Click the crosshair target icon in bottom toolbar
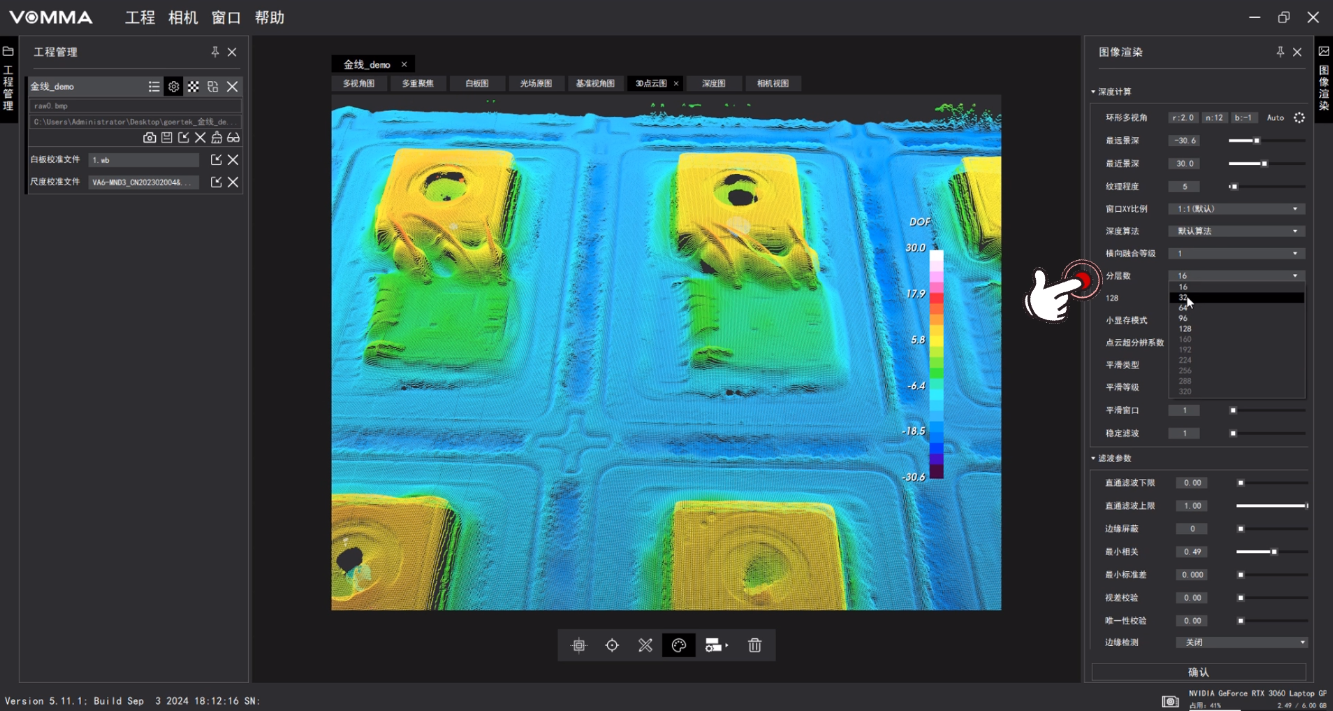Image resolution: width=1333 pixels, height=711 pixels. tap(612, 646)
